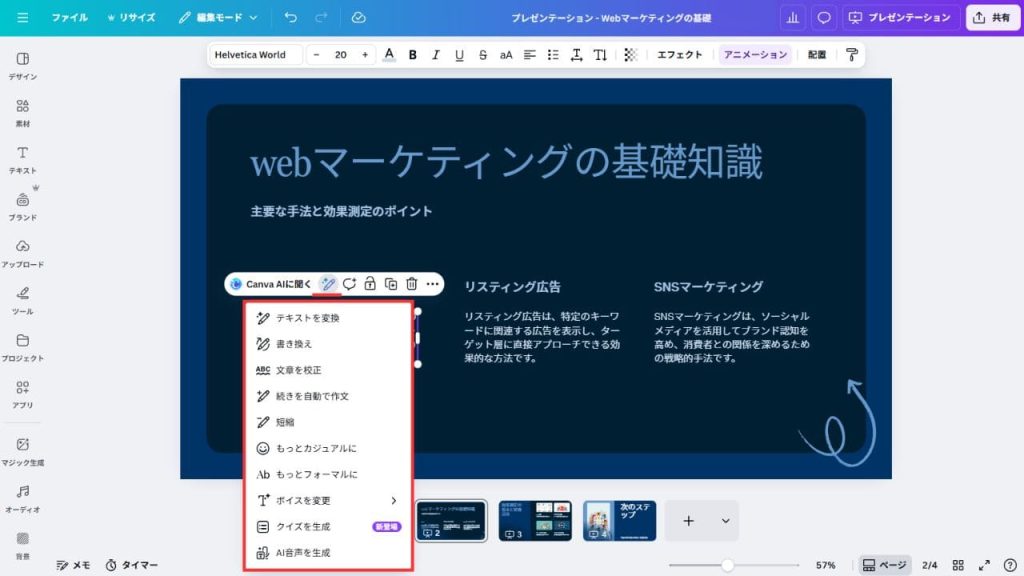Image resolution: width=1024 pixels, height=576 pixels.
Task: Toggle underline text formatting
Action: (459, 55)
